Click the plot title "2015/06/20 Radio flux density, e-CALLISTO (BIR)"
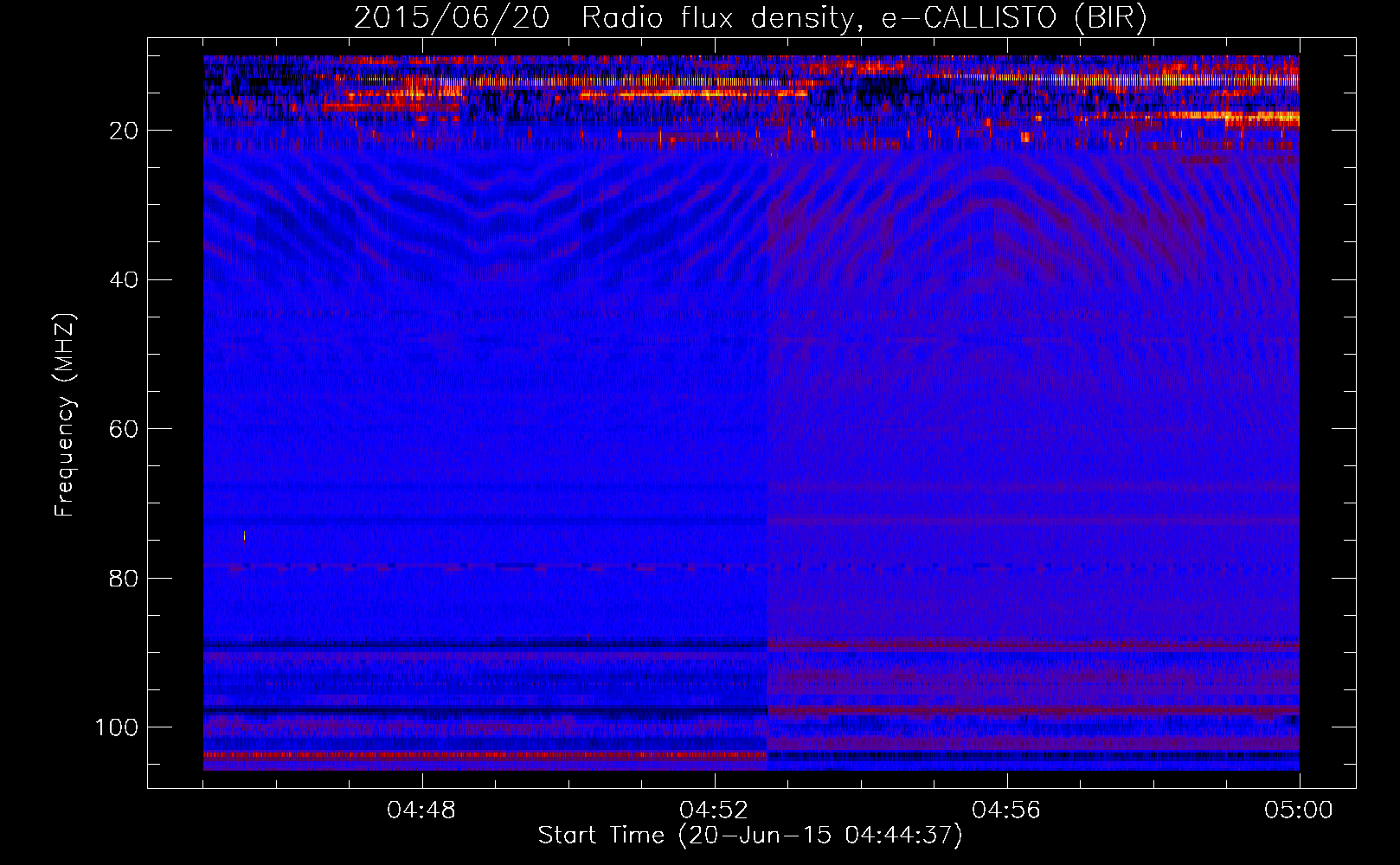 [x=750, y=18]
